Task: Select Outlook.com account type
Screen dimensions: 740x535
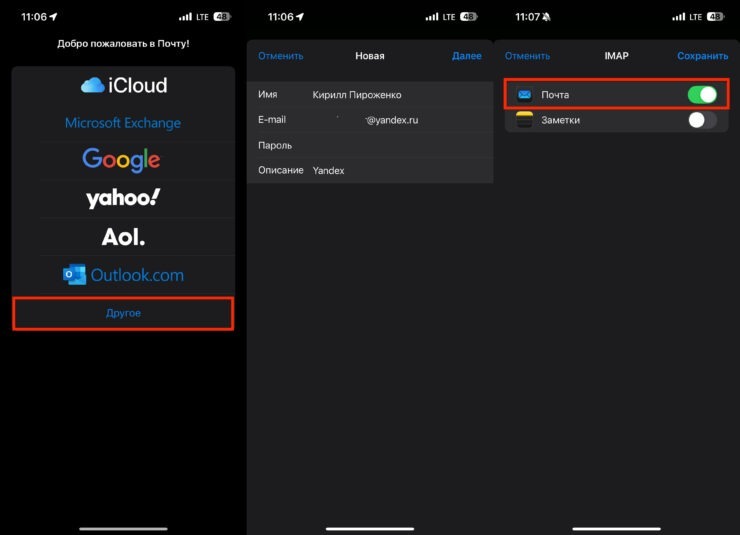Action: [123, 275]
